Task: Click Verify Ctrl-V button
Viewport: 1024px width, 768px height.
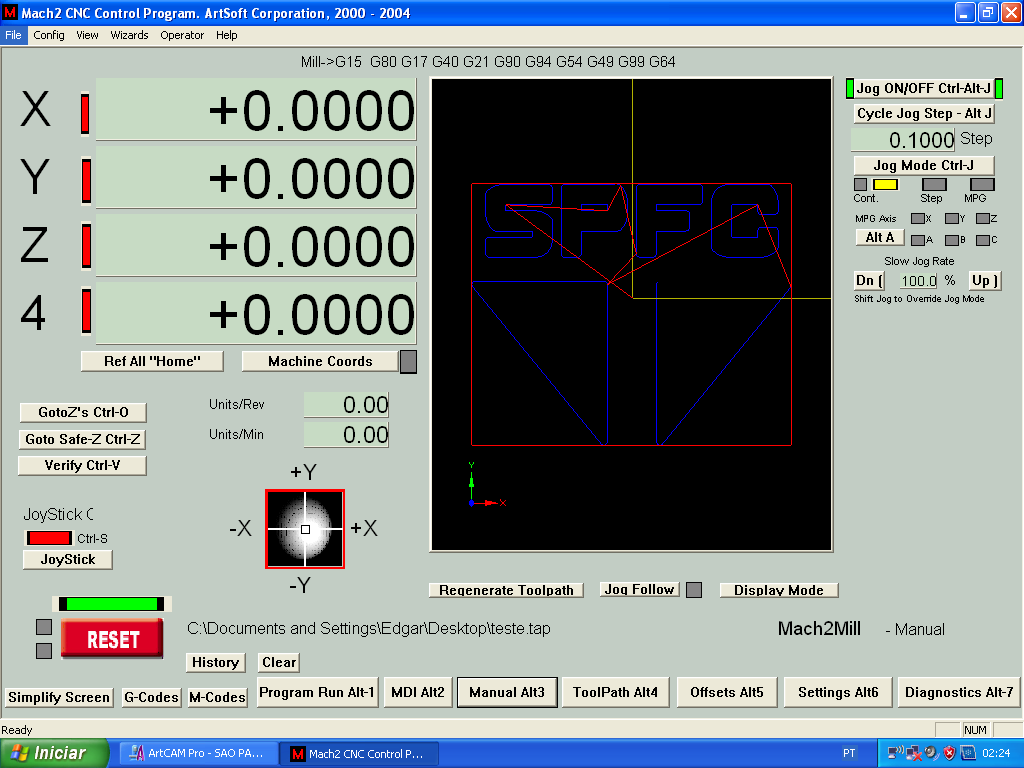Action: click(x=82, y=465)
